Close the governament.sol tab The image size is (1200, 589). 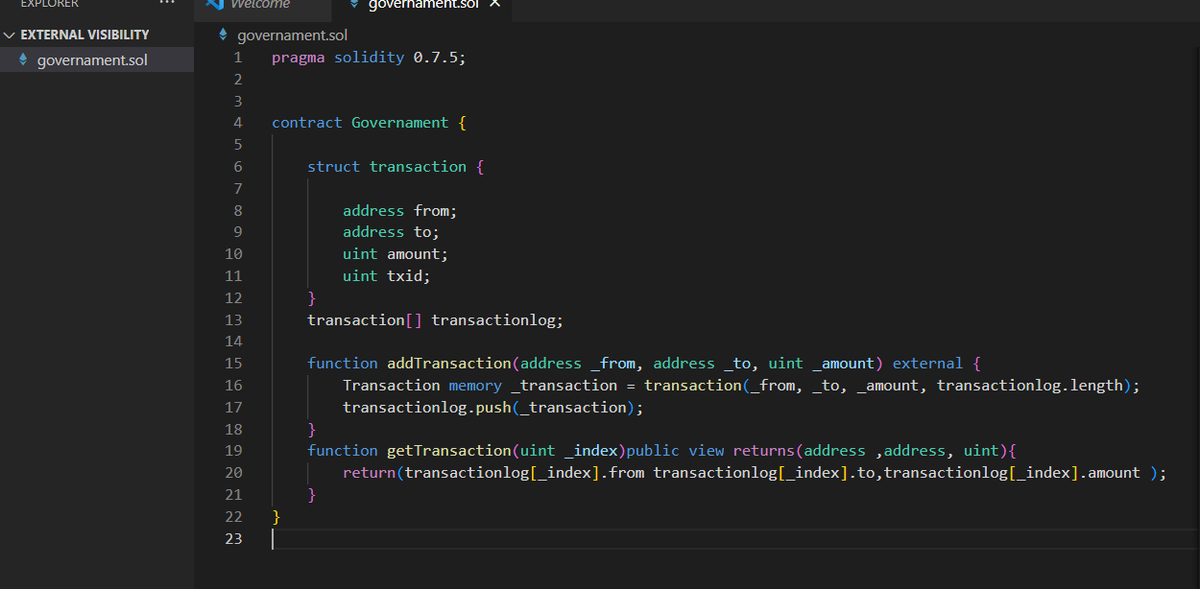pyautogui.click(x=494, y=4)
